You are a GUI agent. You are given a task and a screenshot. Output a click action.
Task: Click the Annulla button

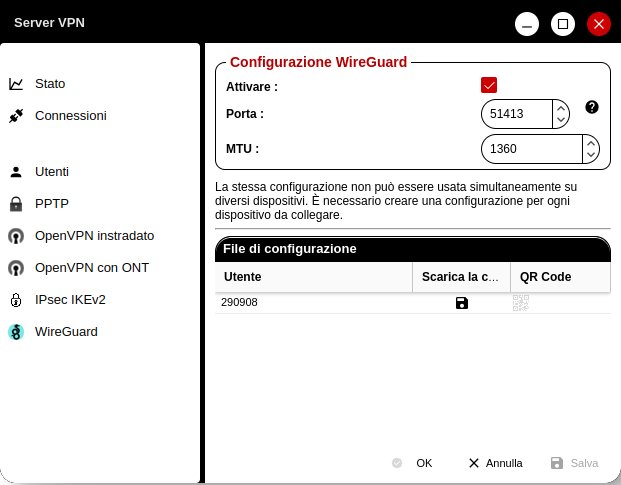click(495, 463)
